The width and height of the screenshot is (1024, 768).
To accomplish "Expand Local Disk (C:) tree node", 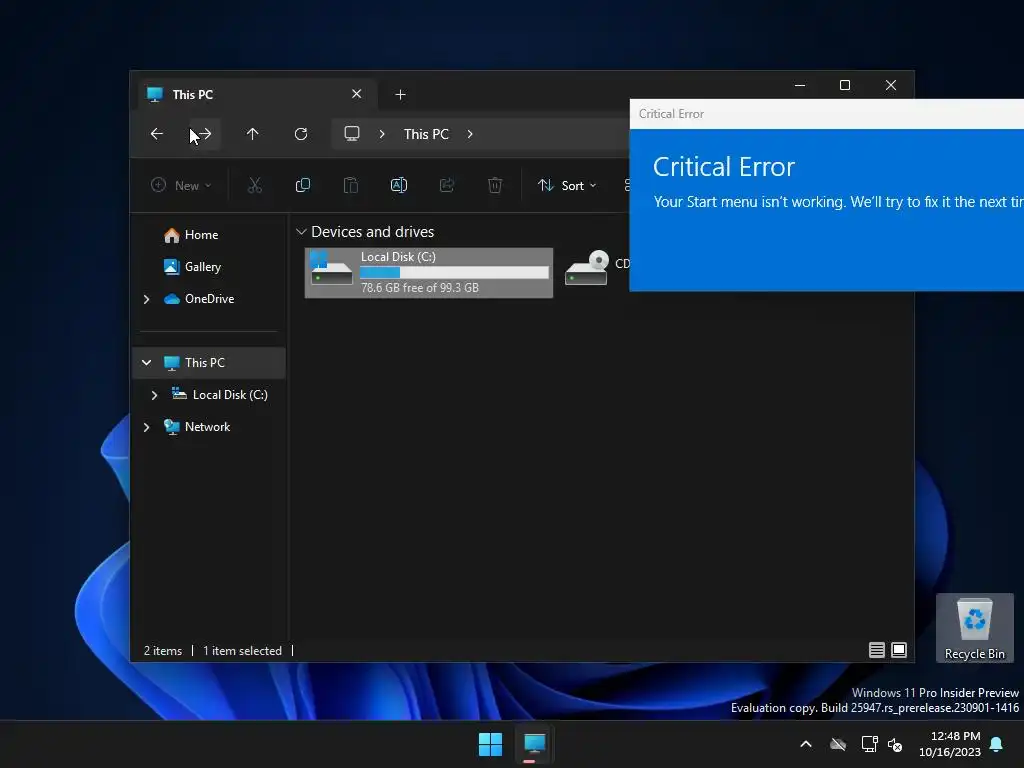I will [155, 395].
